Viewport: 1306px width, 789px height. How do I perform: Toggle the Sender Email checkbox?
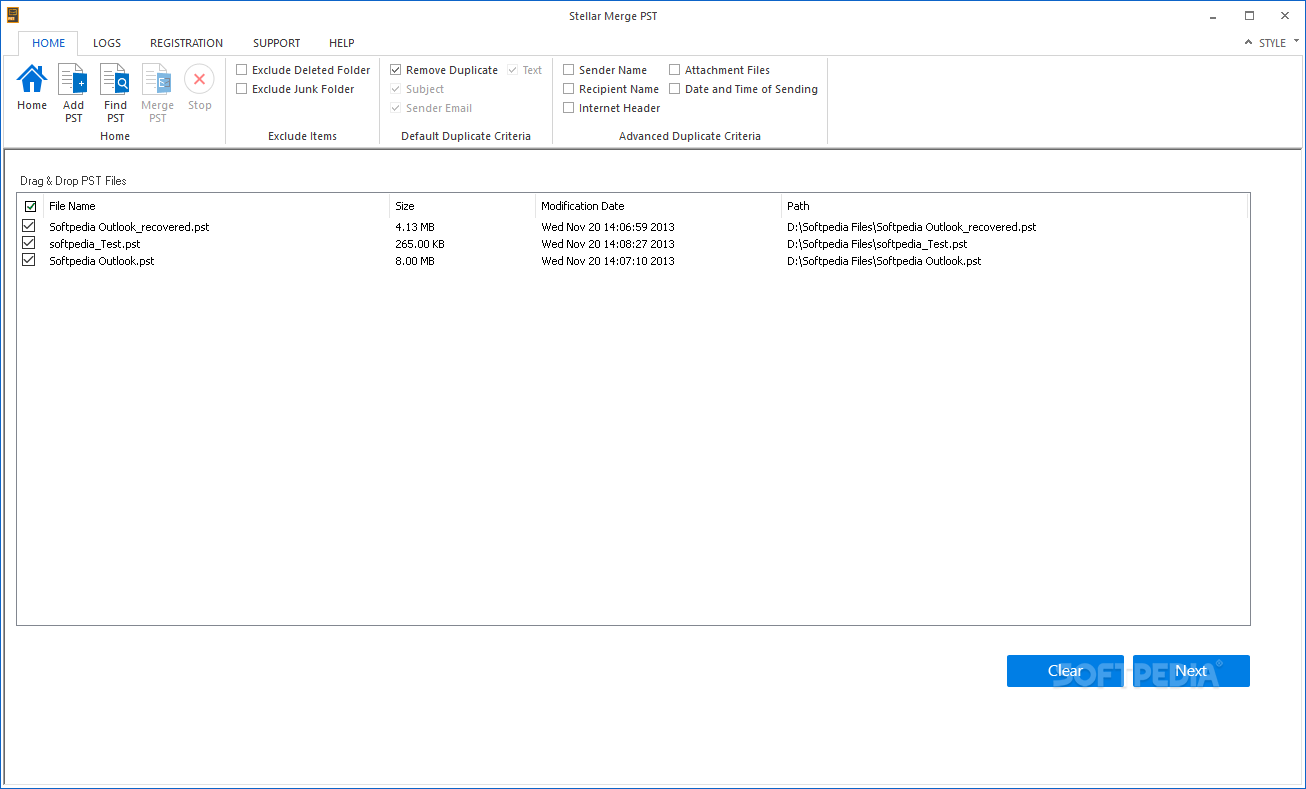(x=396, y=108)
